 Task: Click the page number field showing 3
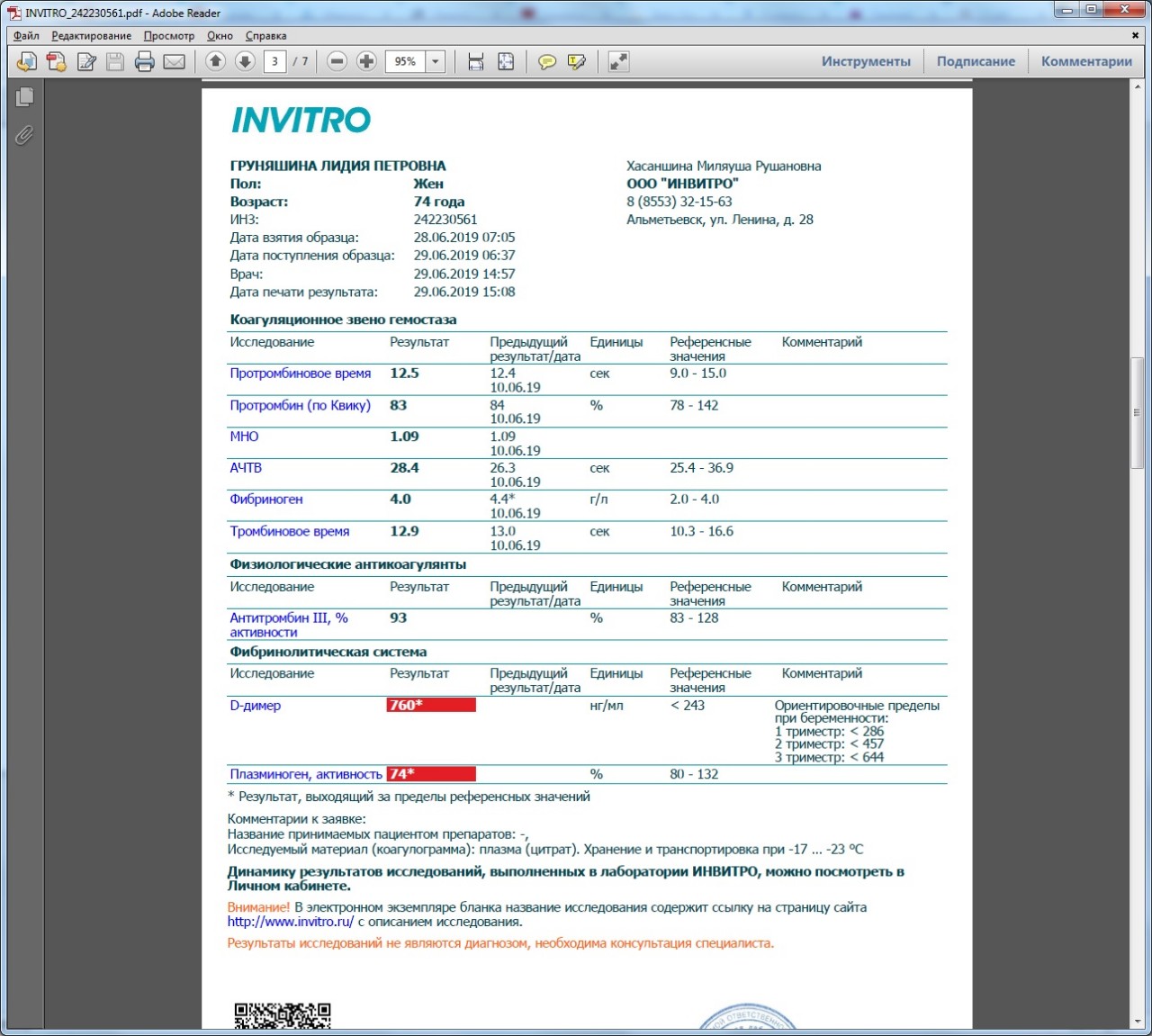[274, 61]
